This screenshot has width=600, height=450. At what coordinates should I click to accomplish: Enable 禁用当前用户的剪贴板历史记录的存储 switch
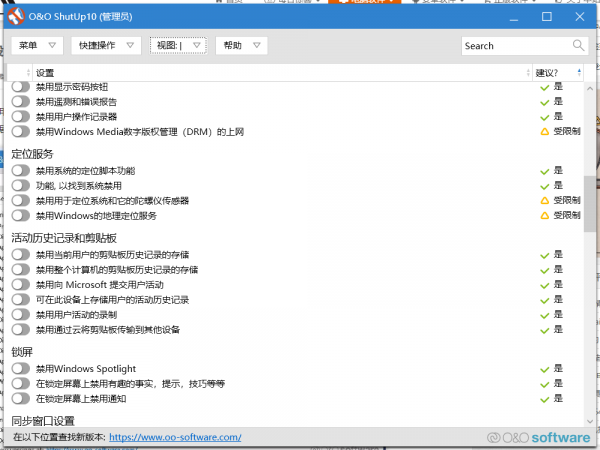(x=21, y=254)
